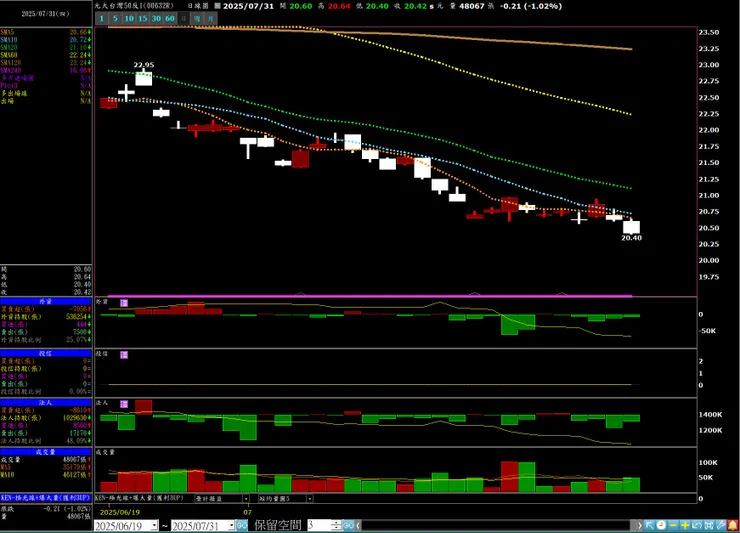
Task: Click the 外資 blue section header
Action: pyautogui.click(x=46, y=301)
